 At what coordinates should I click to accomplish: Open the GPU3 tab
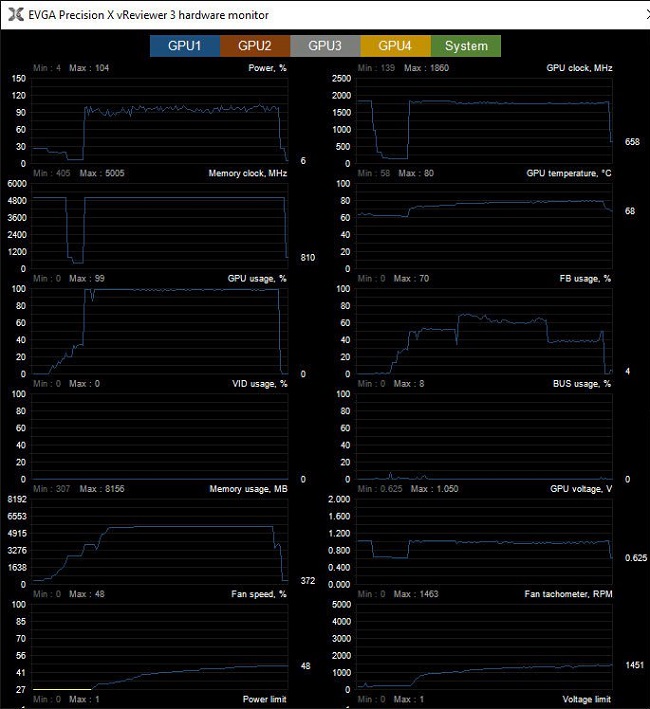coord(325,46)
